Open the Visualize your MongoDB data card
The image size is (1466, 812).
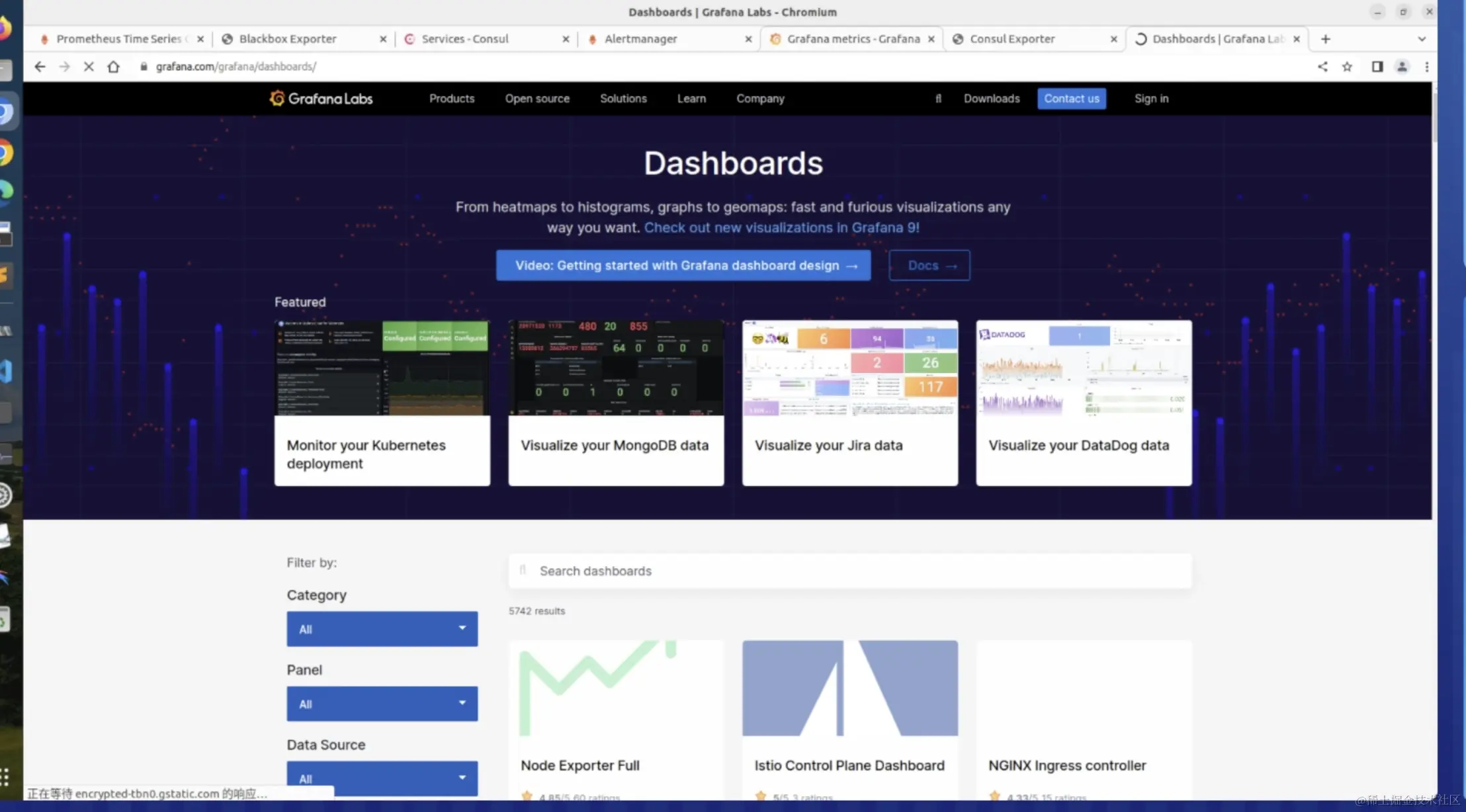pyautogui.click(x=616, y=403)
